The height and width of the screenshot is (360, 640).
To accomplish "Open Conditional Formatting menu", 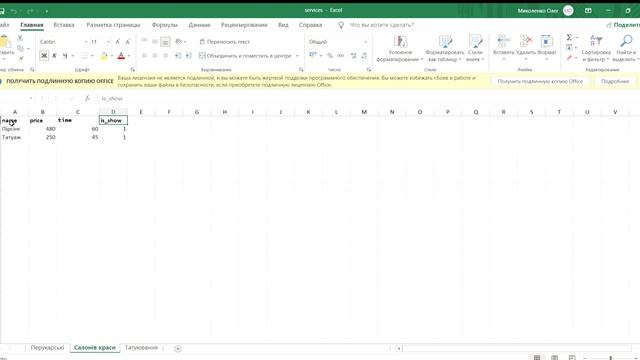I will tap(400, 49).
